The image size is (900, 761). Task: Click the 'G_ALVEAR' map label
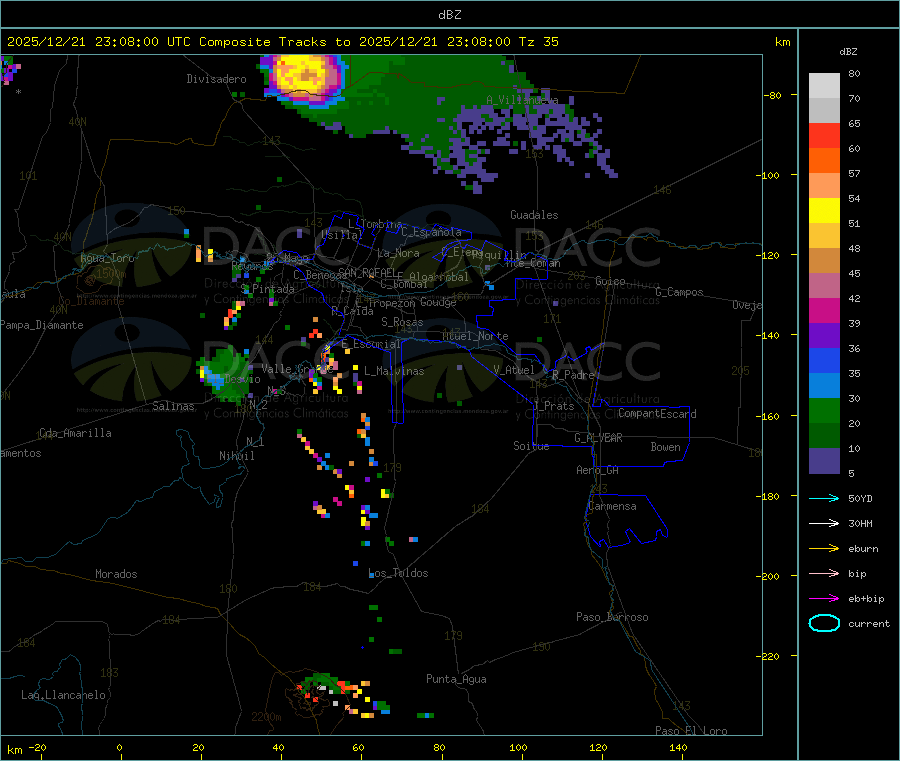[598, 438]
